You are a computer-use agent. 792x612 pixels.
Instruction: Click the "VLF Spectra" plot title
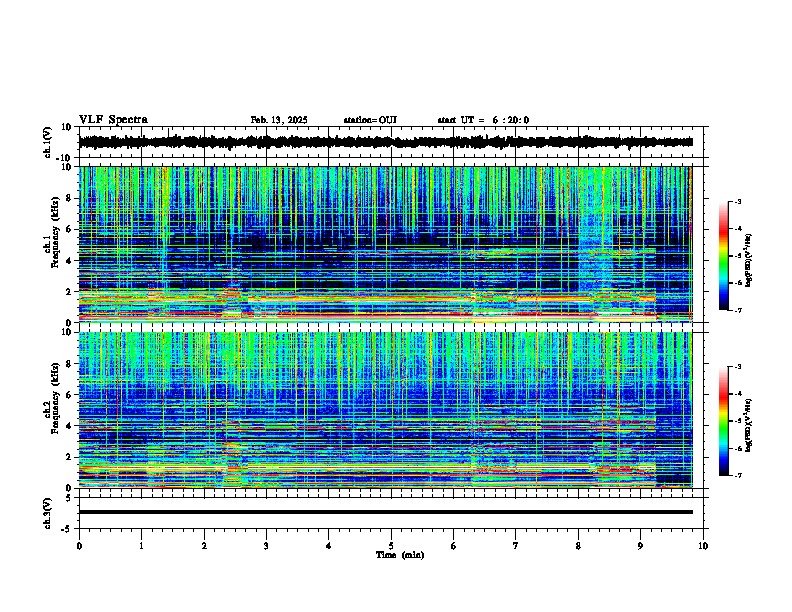coord(113,120)
